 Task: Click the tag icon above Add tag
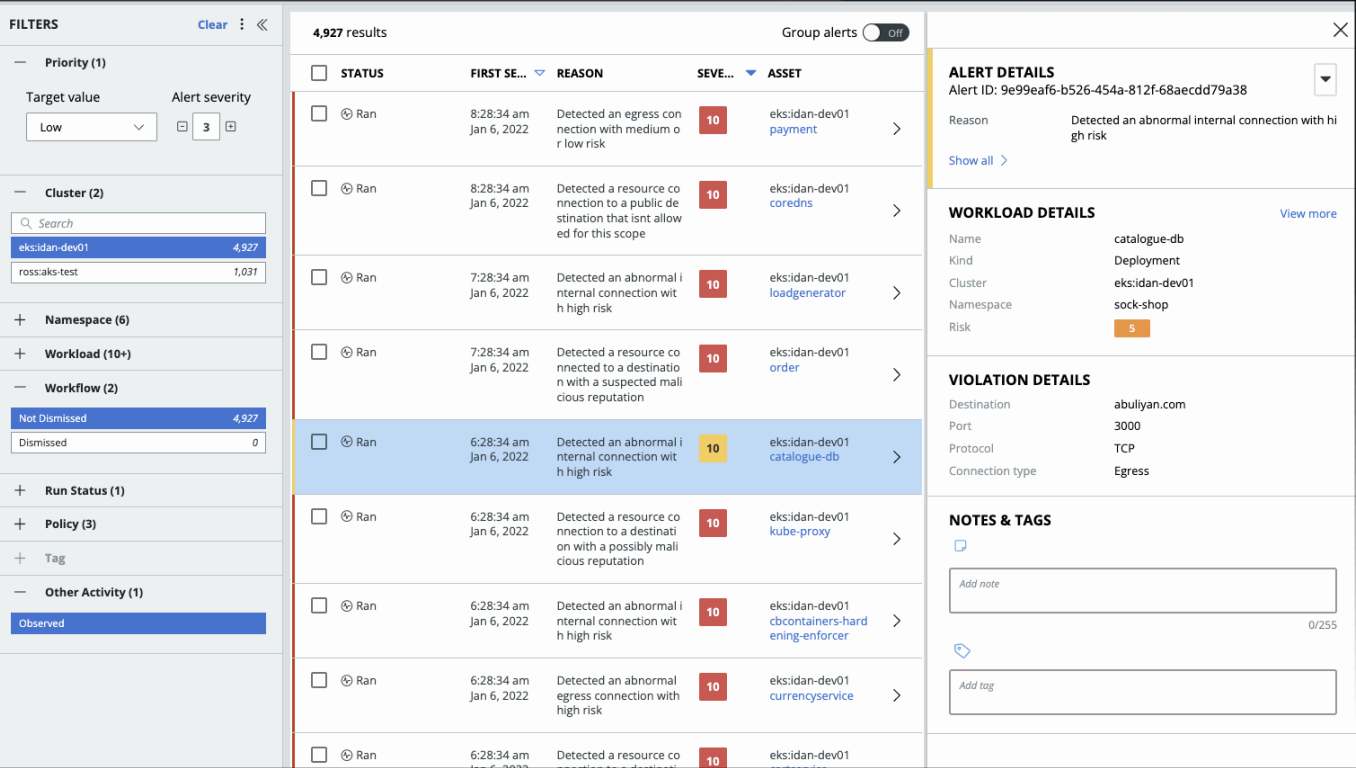(962, 651)
